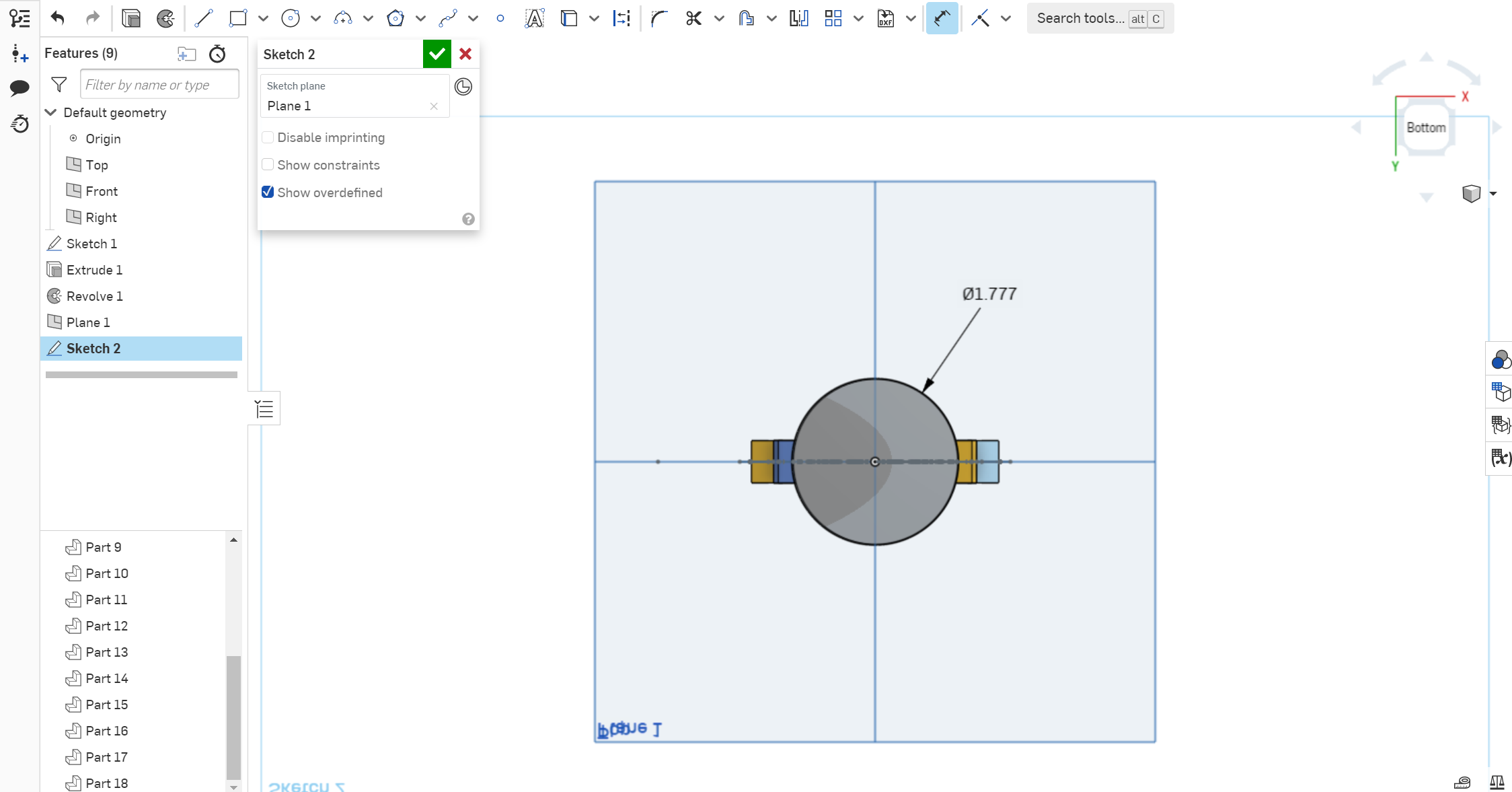1512x792 pixels.
Task: Select the Line sketch tool
Action: tap(203, 18)
